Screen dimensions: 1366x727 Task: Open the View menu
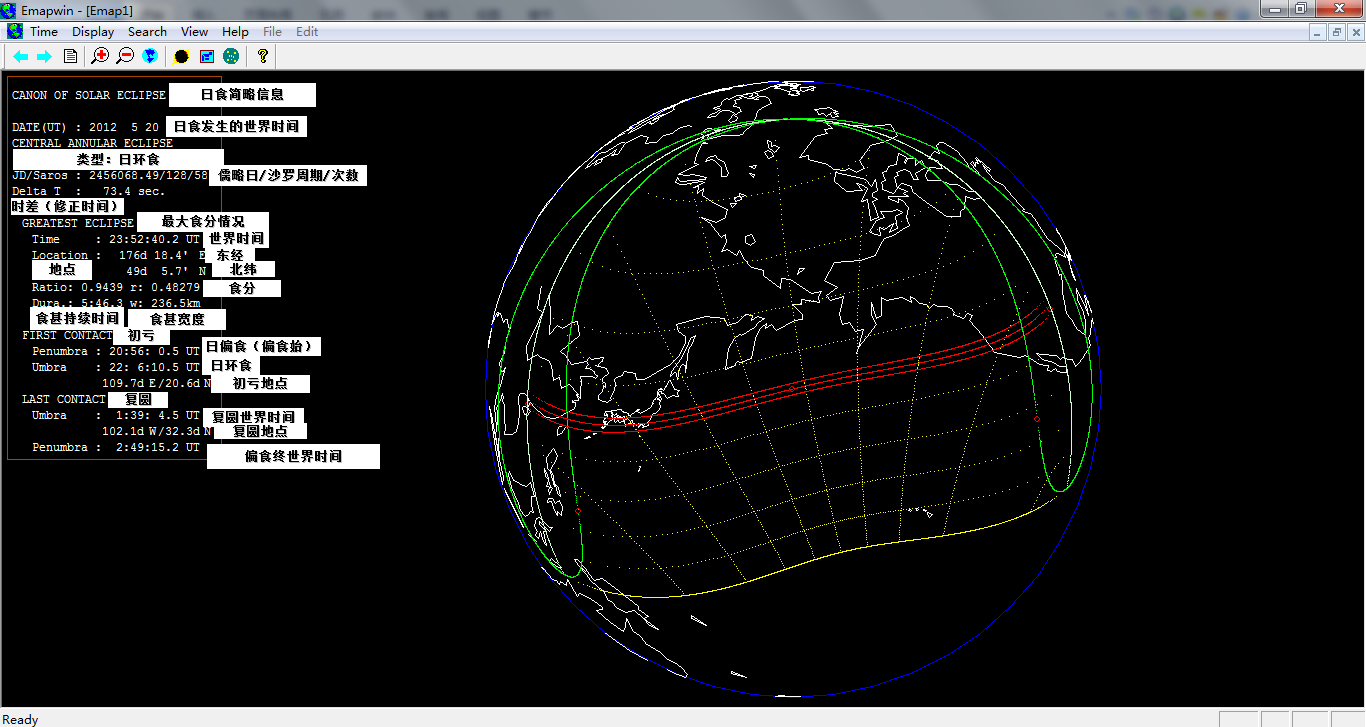(x=194, y=31)
